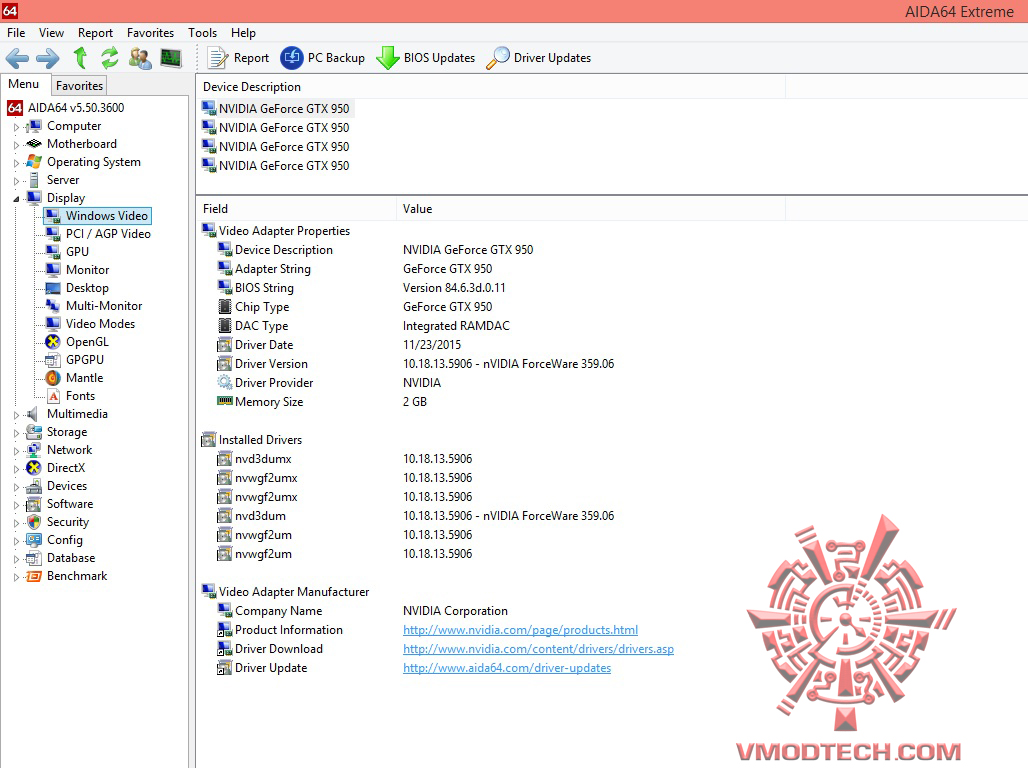1028x768 pixels.
Task: Select PCI / AGP Video item
Action: point(108,233)
